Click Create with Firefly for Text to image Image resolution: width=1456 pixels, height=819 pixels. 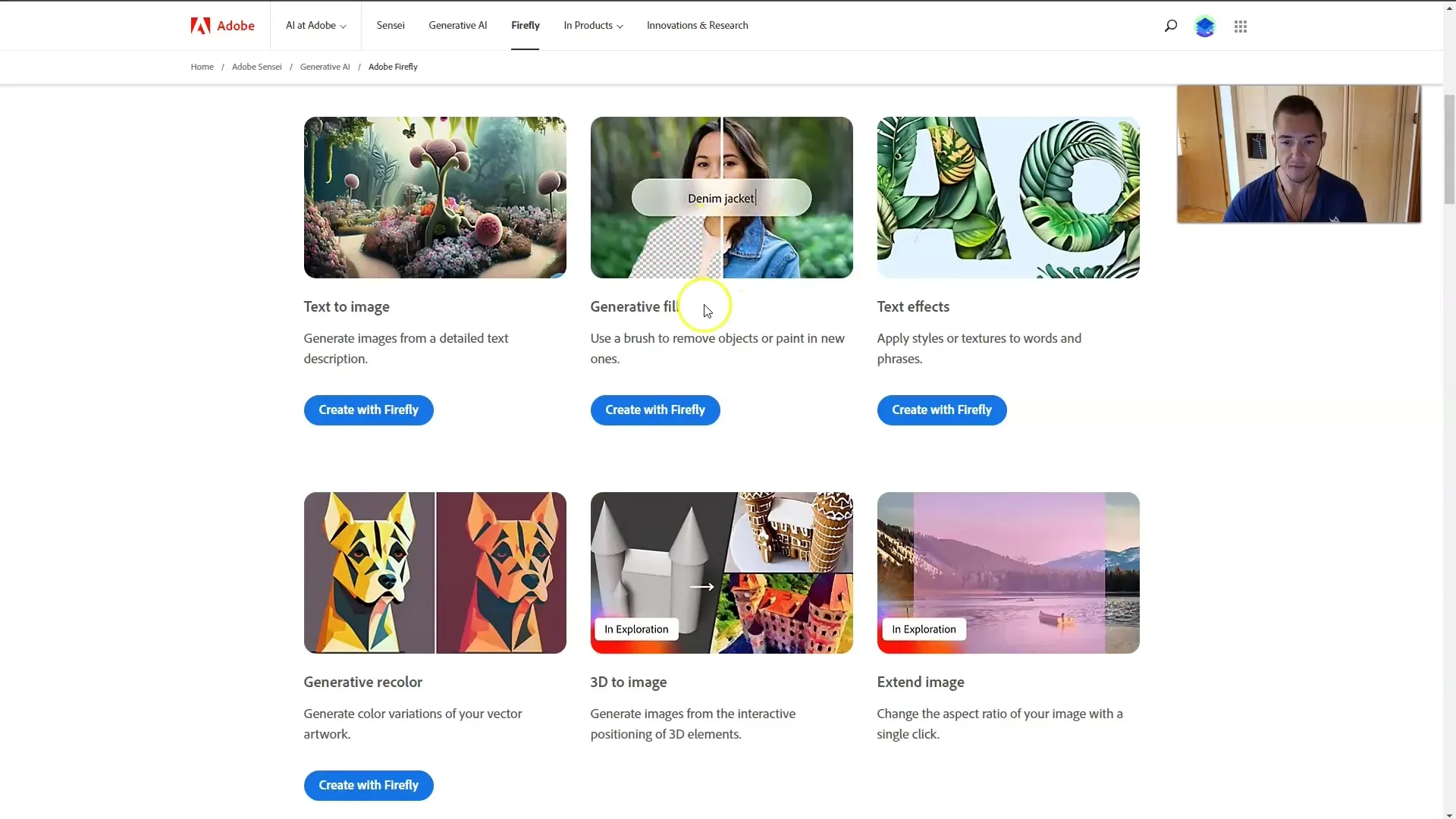pyautogui.click(x=368, y=409)
